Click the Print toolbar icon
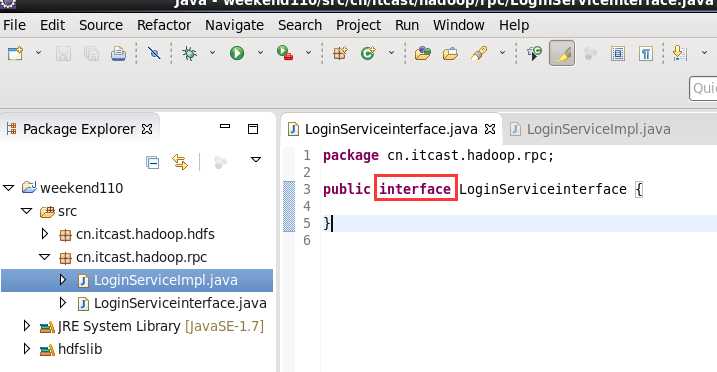 118,54
